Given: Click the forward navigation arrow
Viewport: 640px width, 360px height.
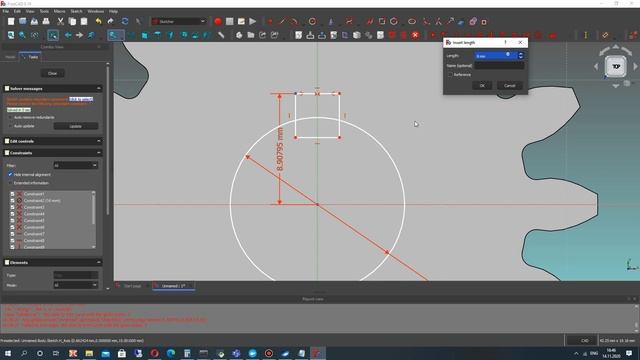Looking at the screenshot, I should [x=79, y=36].
